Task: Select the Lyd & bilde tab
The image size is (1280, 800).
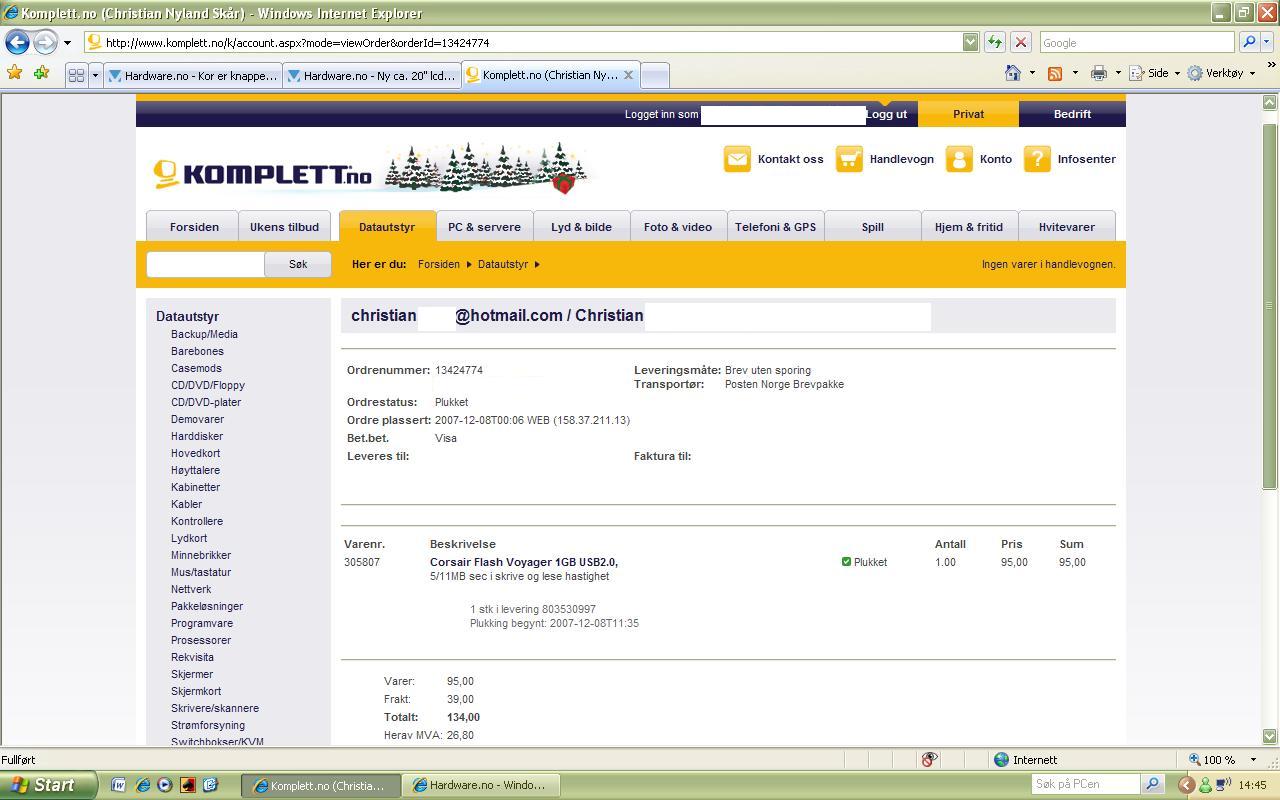Action: (x=581, y=227)
